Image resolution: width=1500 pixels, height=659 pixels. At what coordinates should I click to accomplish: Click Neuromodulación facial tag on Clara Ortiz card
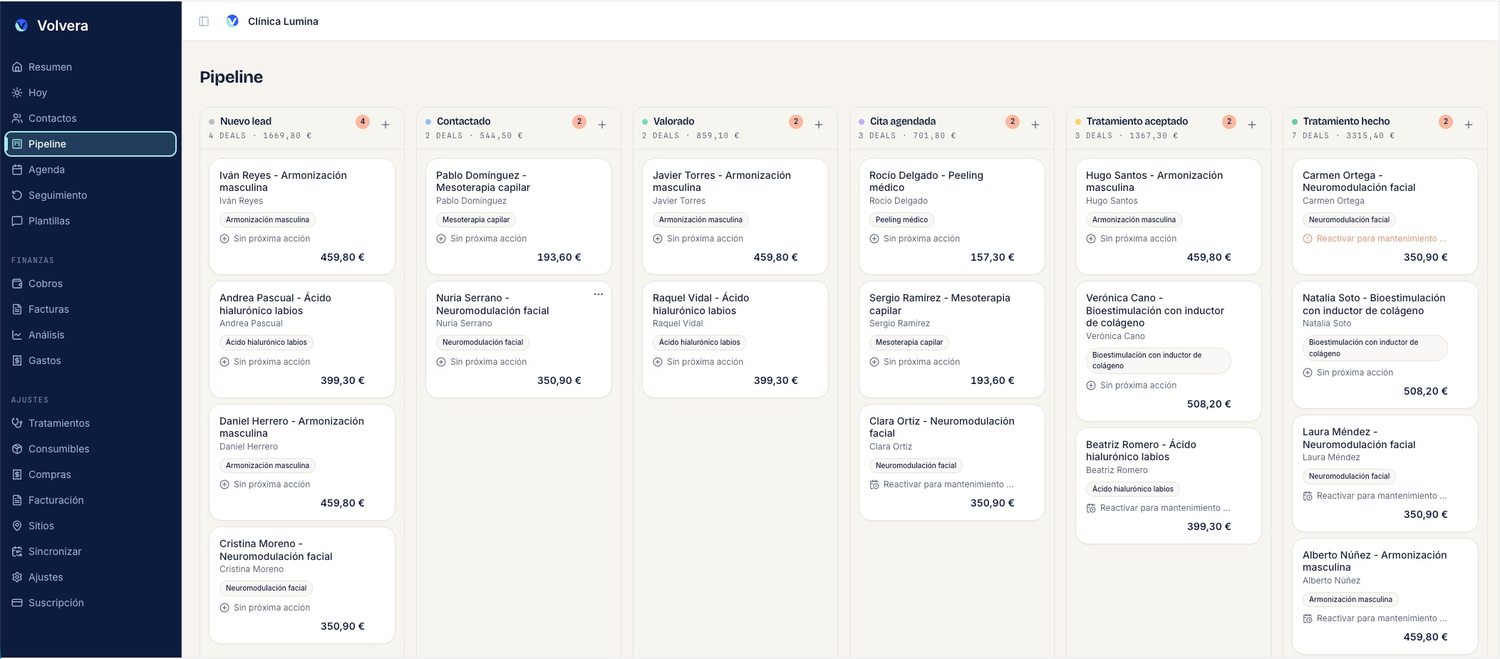pyautogui.click(x=916, y=466)
